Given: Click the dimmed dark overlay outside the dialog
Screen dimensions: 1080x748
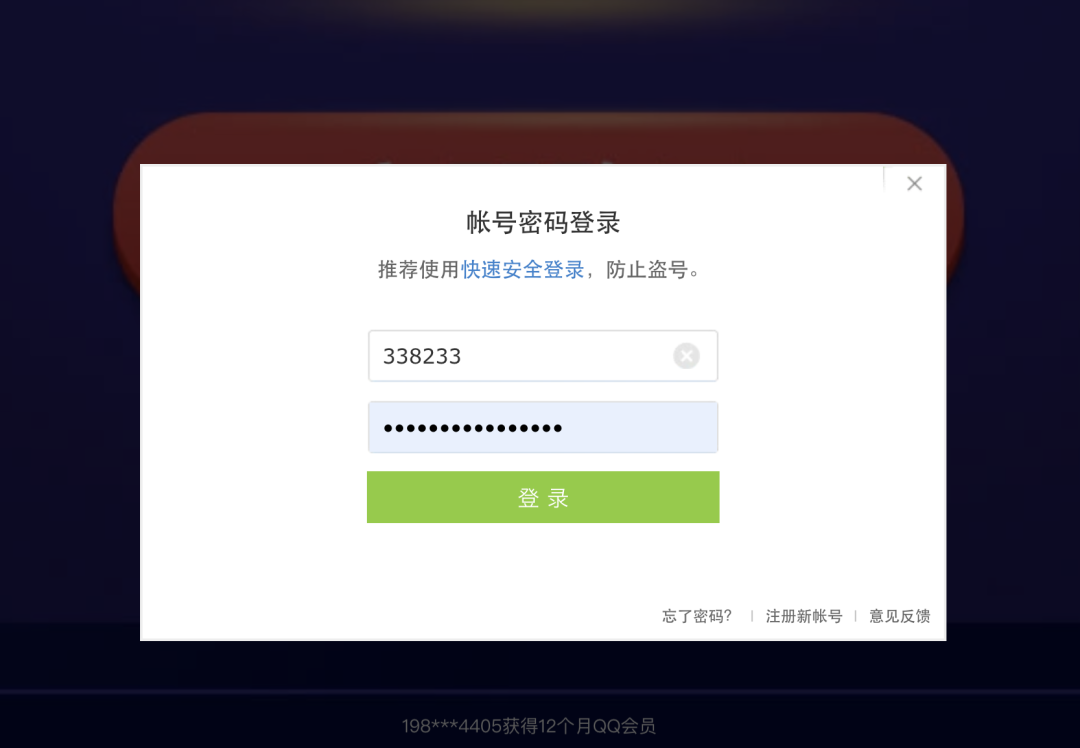Looking at the screenshot, I should point(69,413).
